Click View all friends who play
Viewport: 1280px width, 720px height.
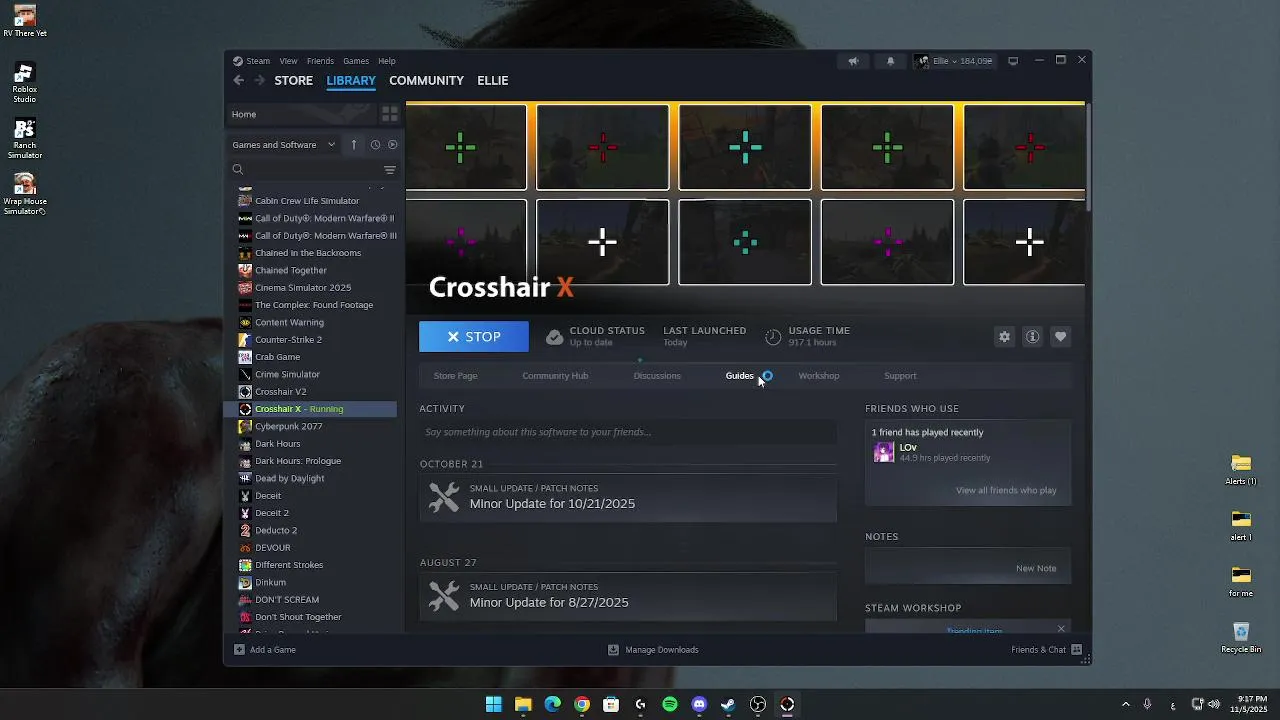1006,490
